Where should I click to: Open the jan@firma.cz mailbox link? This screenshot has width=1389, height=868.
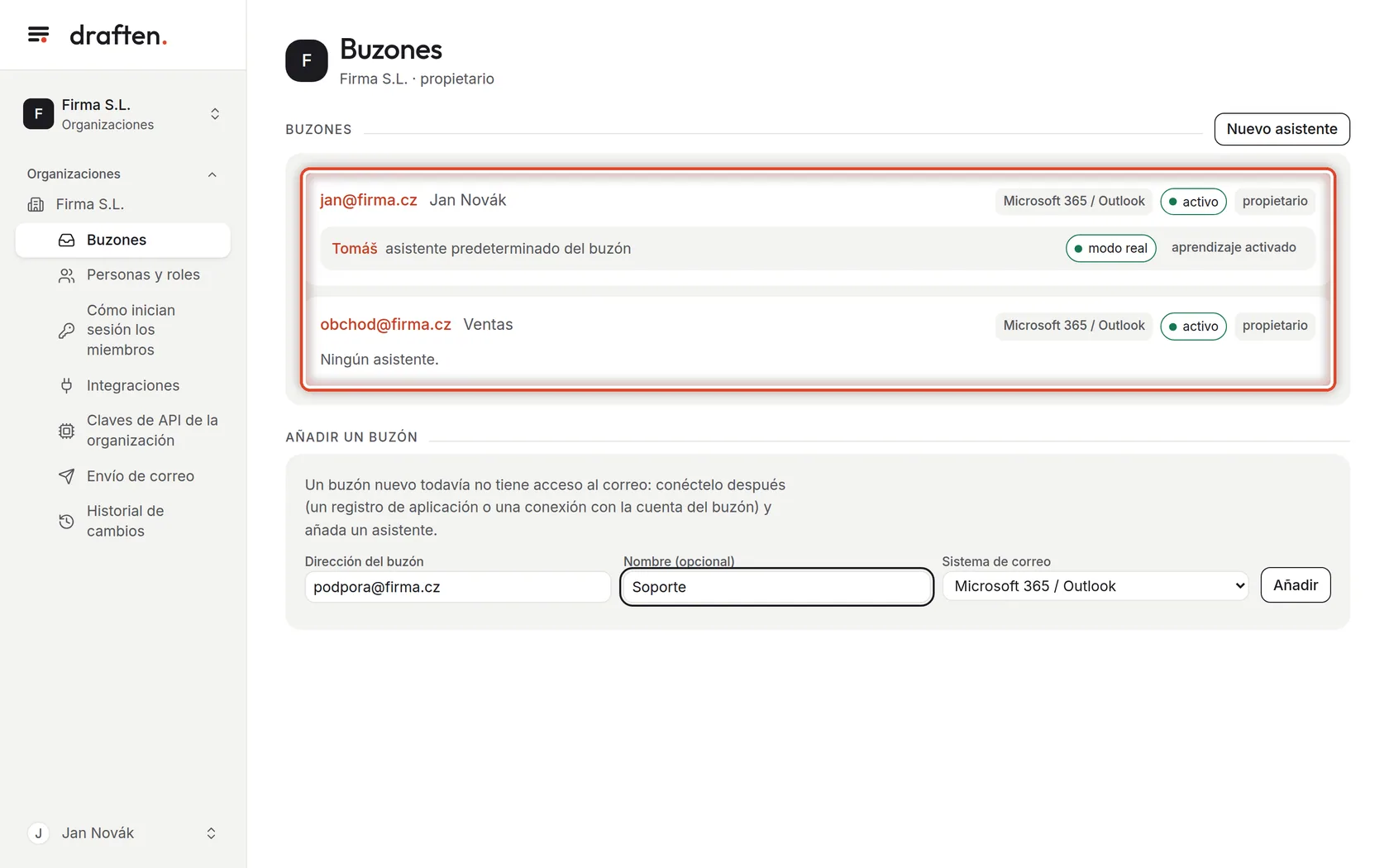pos(369,200)
